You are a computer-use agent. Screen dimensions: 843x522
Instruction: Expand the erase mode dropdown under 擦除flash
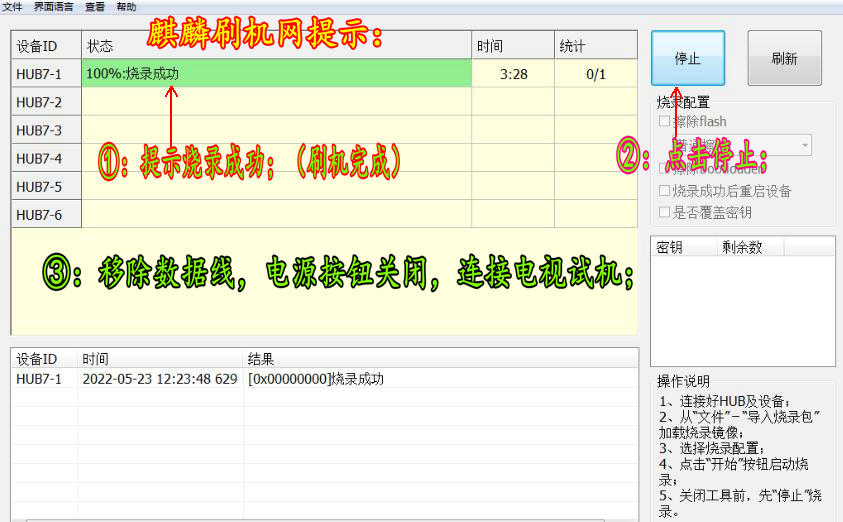[x=803, y=146]
